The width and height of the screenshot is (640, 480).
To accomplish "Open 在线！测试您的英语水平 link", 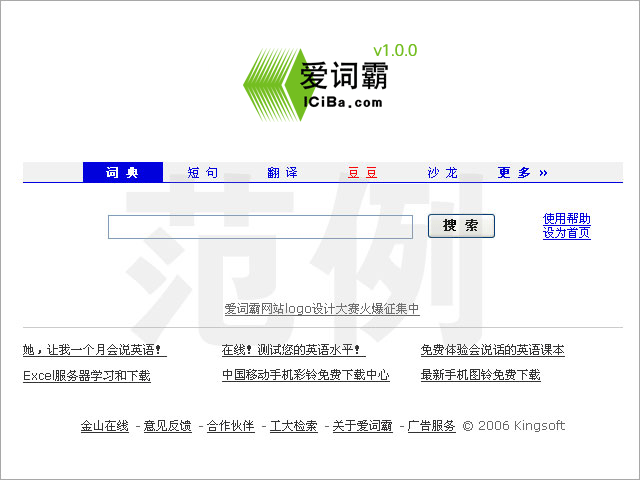I will [x=293, y=350].
